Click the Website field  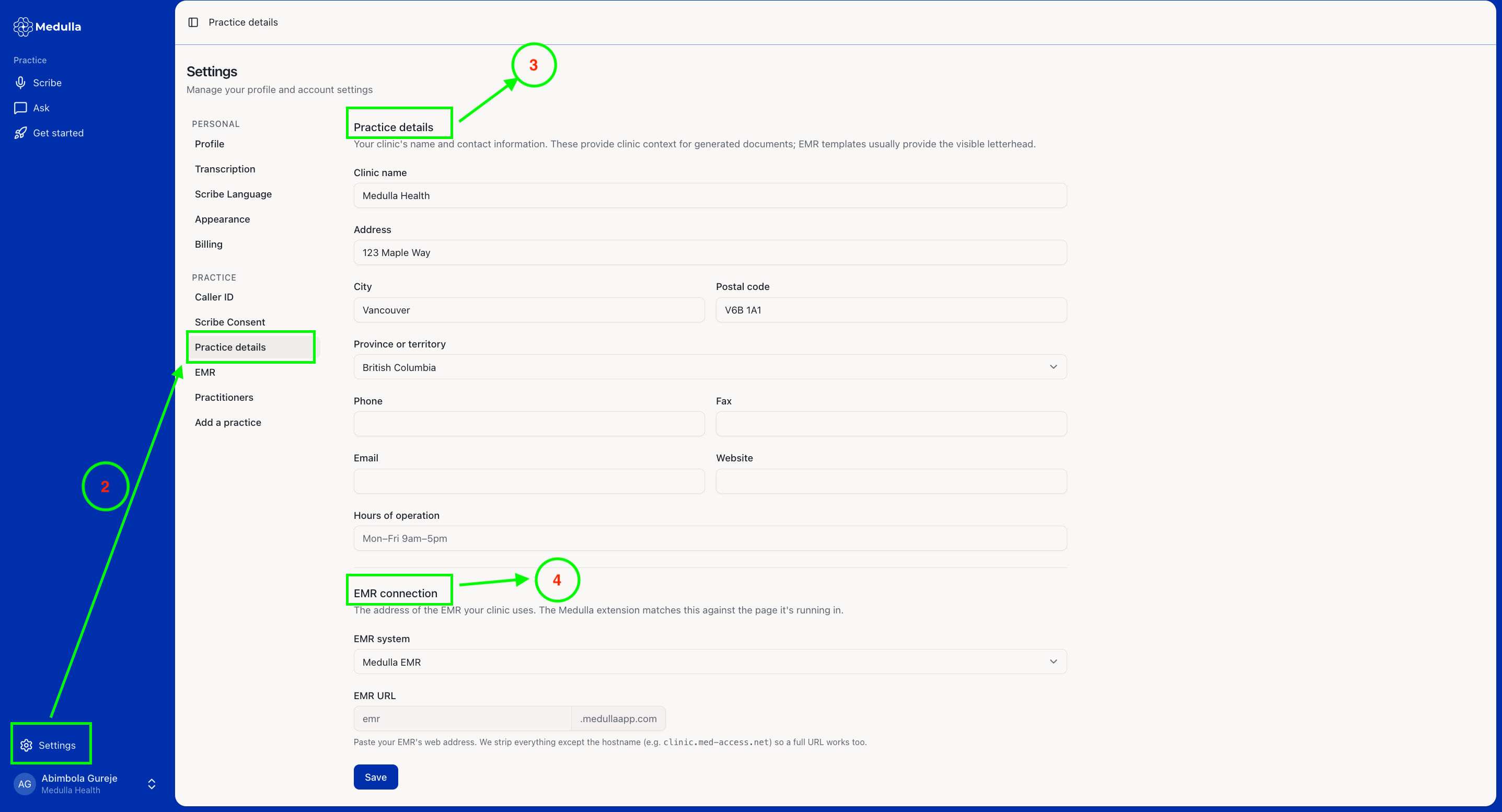point(891,481)
